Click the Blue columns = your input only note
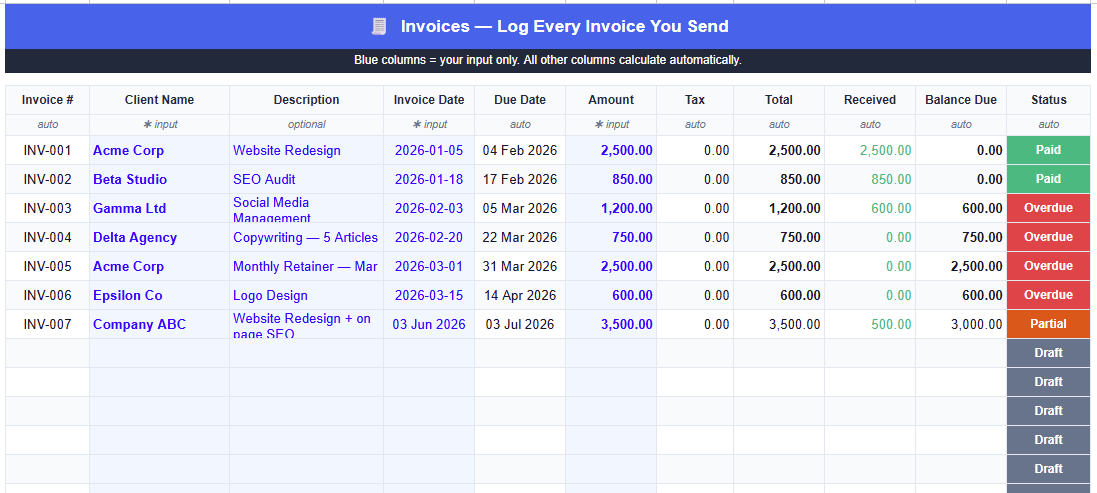Image resolution: width=1097 pixels, height=493 pixels. pos(548,60)
